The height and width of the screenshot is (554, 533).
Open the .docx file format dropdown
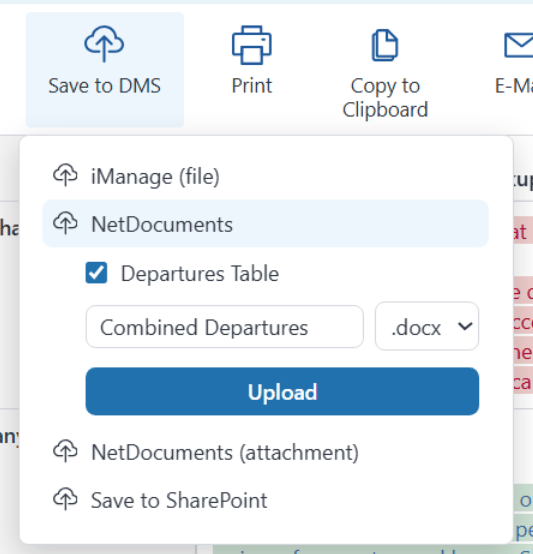click(x=427, y=326)
